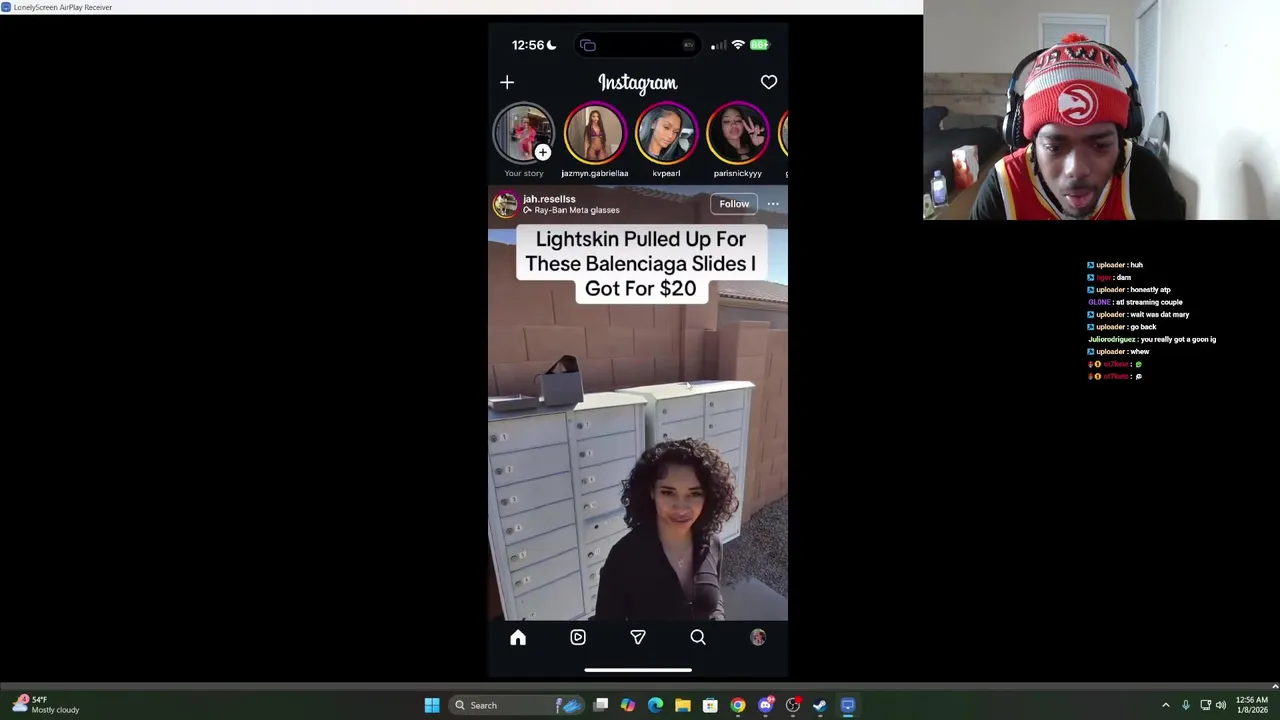The image size is (1280, 720).
Task: Show hidden system tray icons
Action: [x=1166, y=705]
